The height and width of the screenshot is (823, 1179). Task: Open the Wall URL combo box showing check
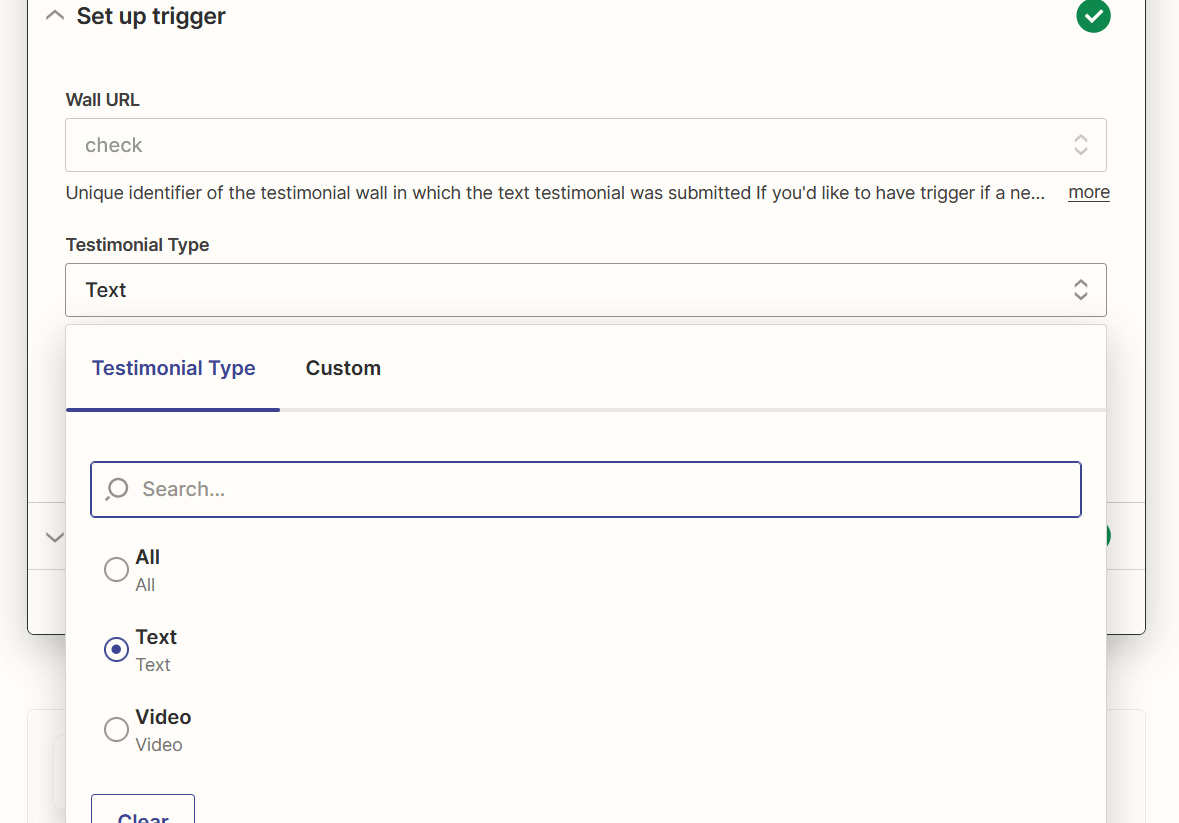point(570,145)
